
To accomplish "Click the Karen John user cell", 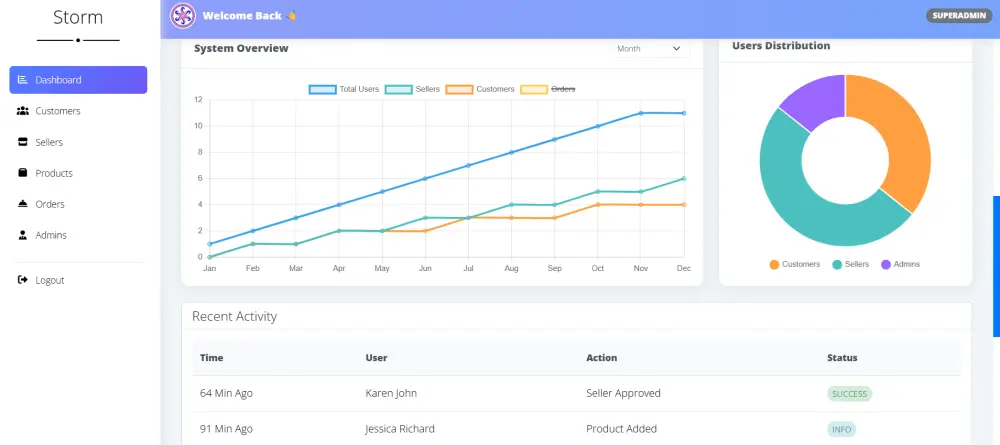I will coord(391,393).
